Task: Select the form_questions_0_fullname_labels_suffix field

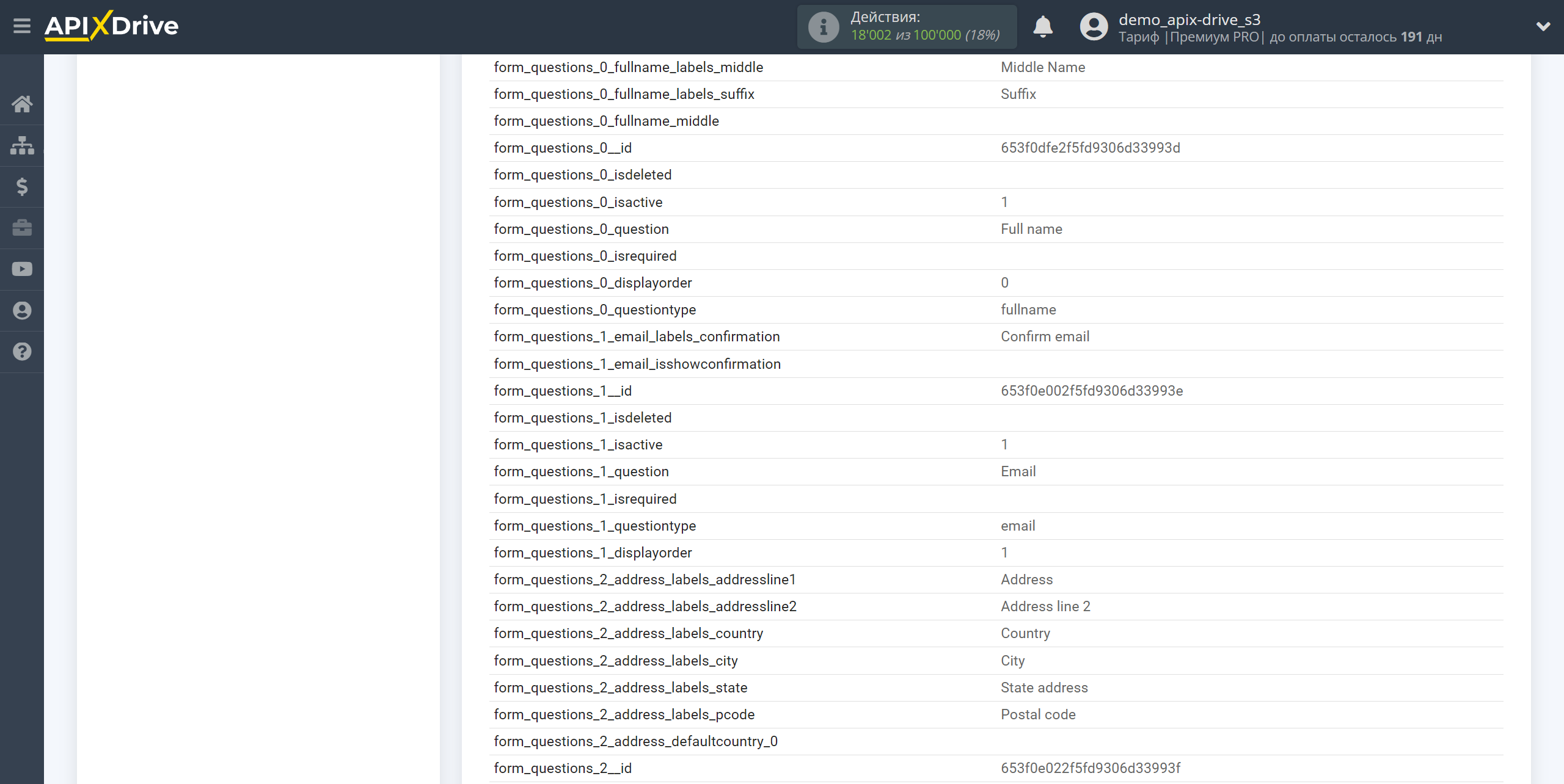Action: point(624,94)
